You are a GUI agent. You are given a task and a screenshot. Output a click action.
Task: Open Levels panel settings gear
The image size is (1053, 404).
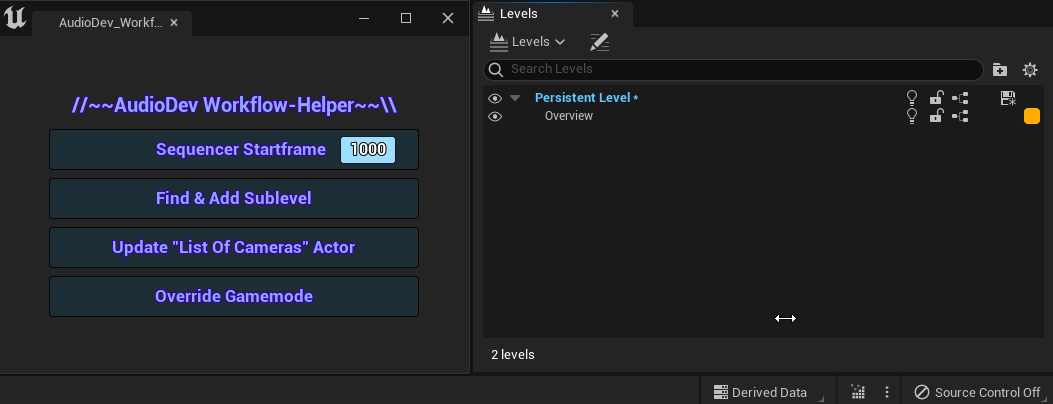point(1030,69)
